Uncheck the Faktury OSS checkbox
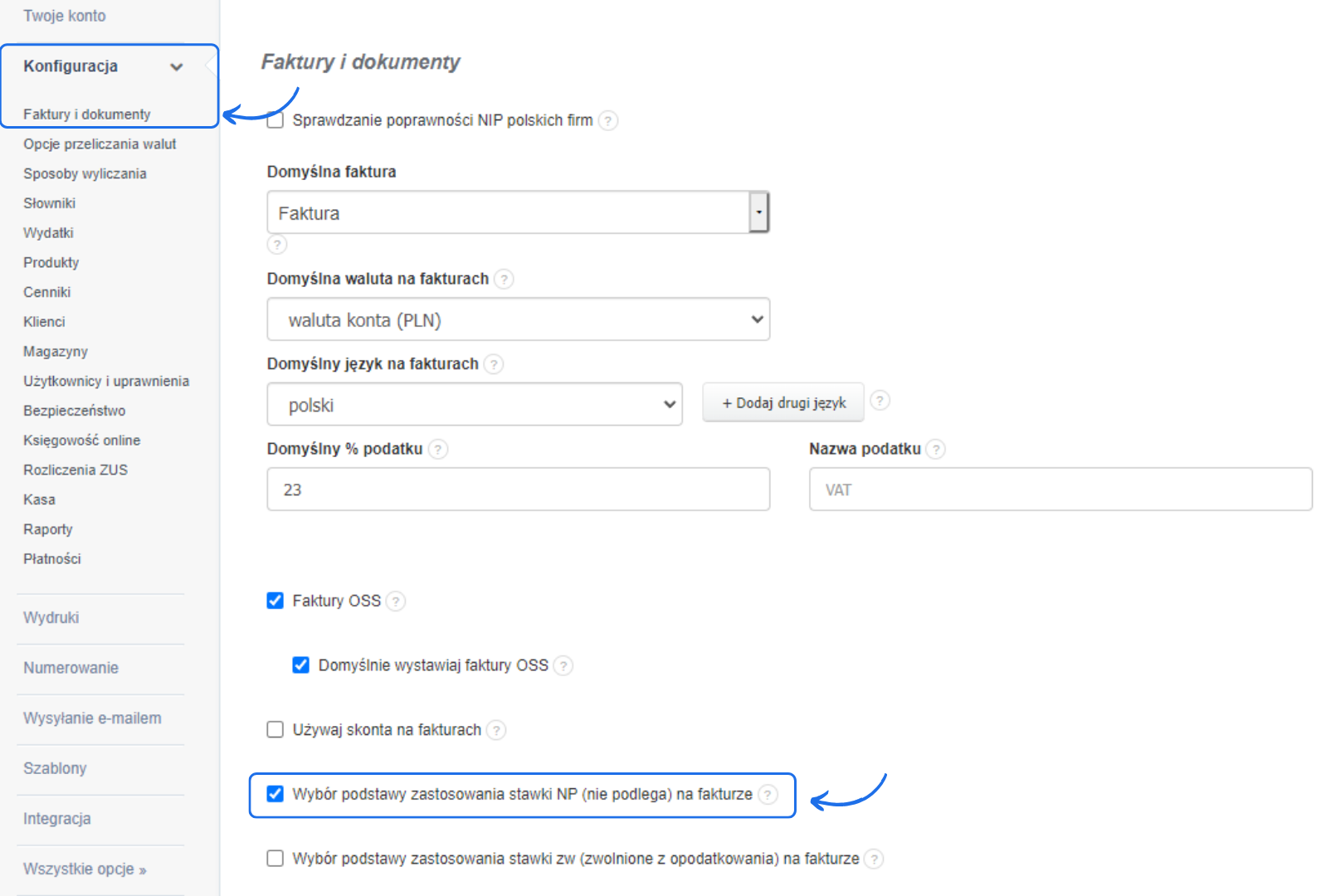1331x896 pixels. [275, 601]
